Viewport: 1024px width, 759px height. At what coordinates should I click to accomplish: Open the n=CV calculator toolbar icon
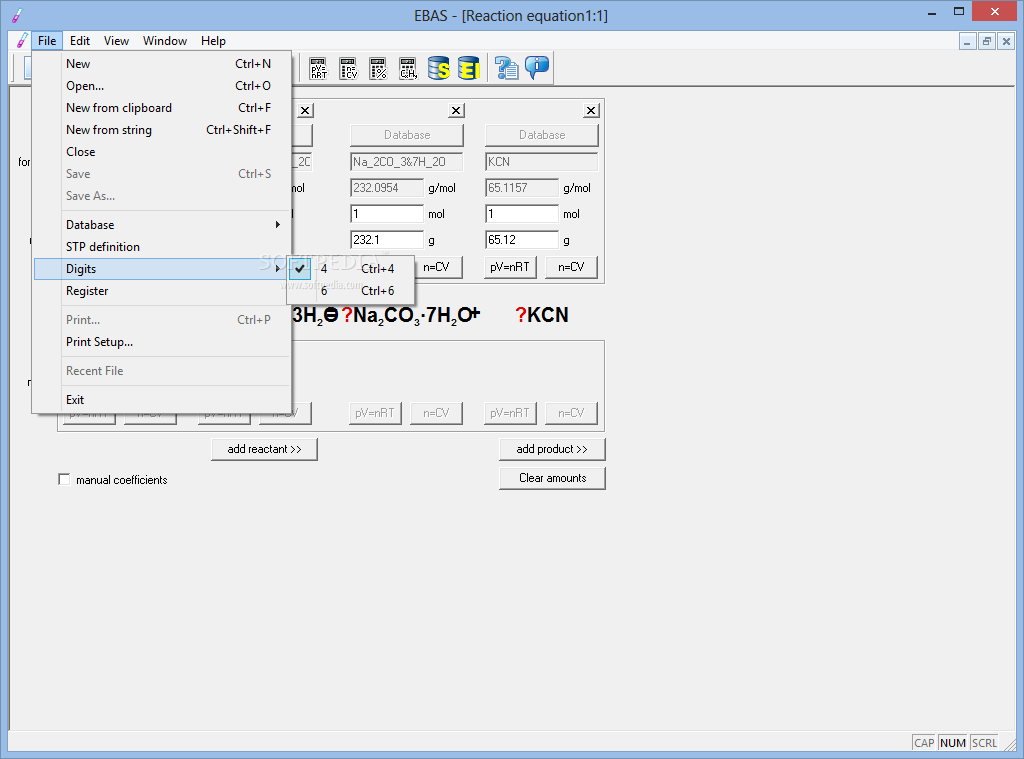click(348, 68)
